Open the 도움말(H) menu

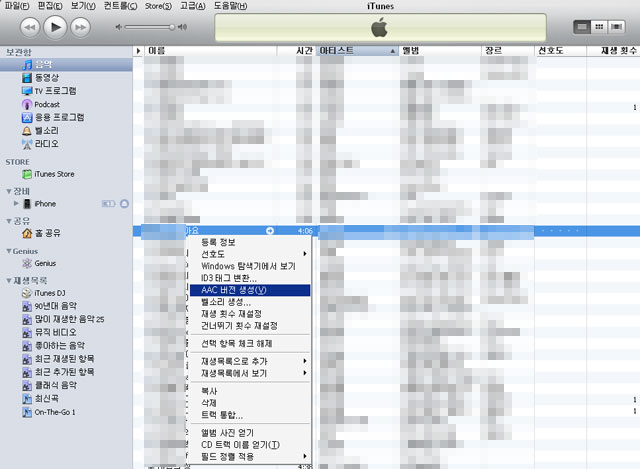231,6
